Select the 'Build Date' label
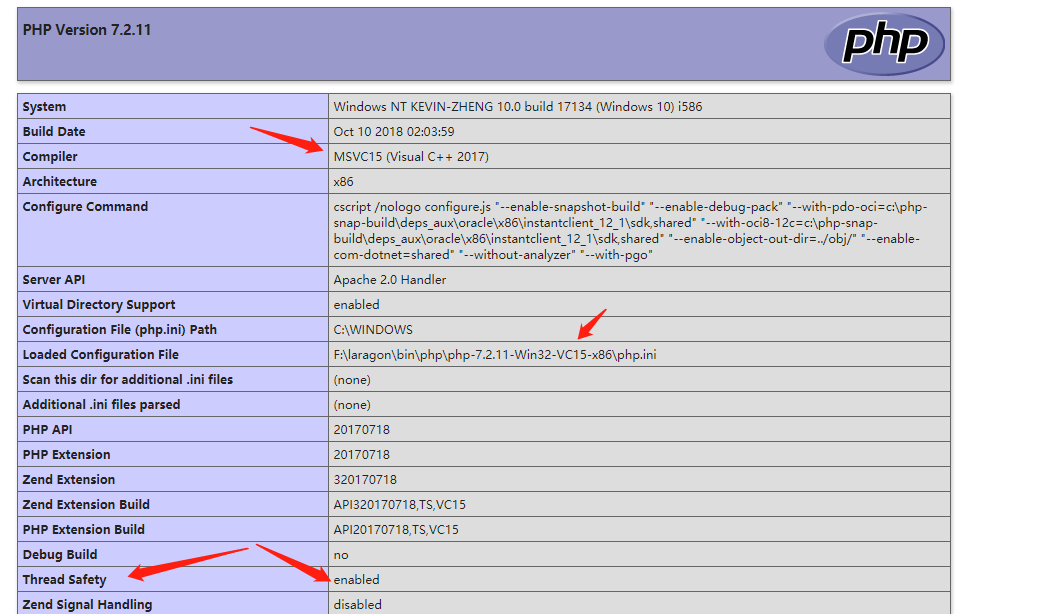This screenshot has height=614, width=1040. [54, 131]
